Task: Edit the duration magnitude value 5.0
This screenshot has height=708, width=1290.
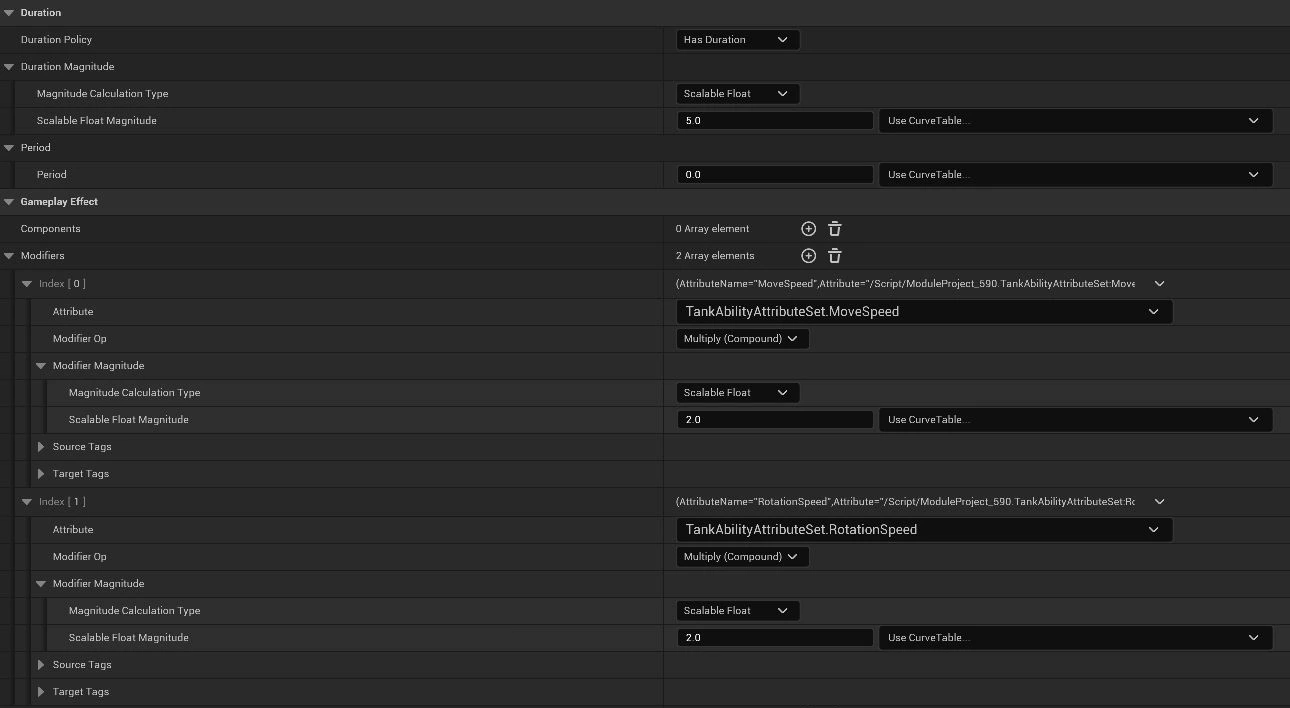Action: (775, 121)
